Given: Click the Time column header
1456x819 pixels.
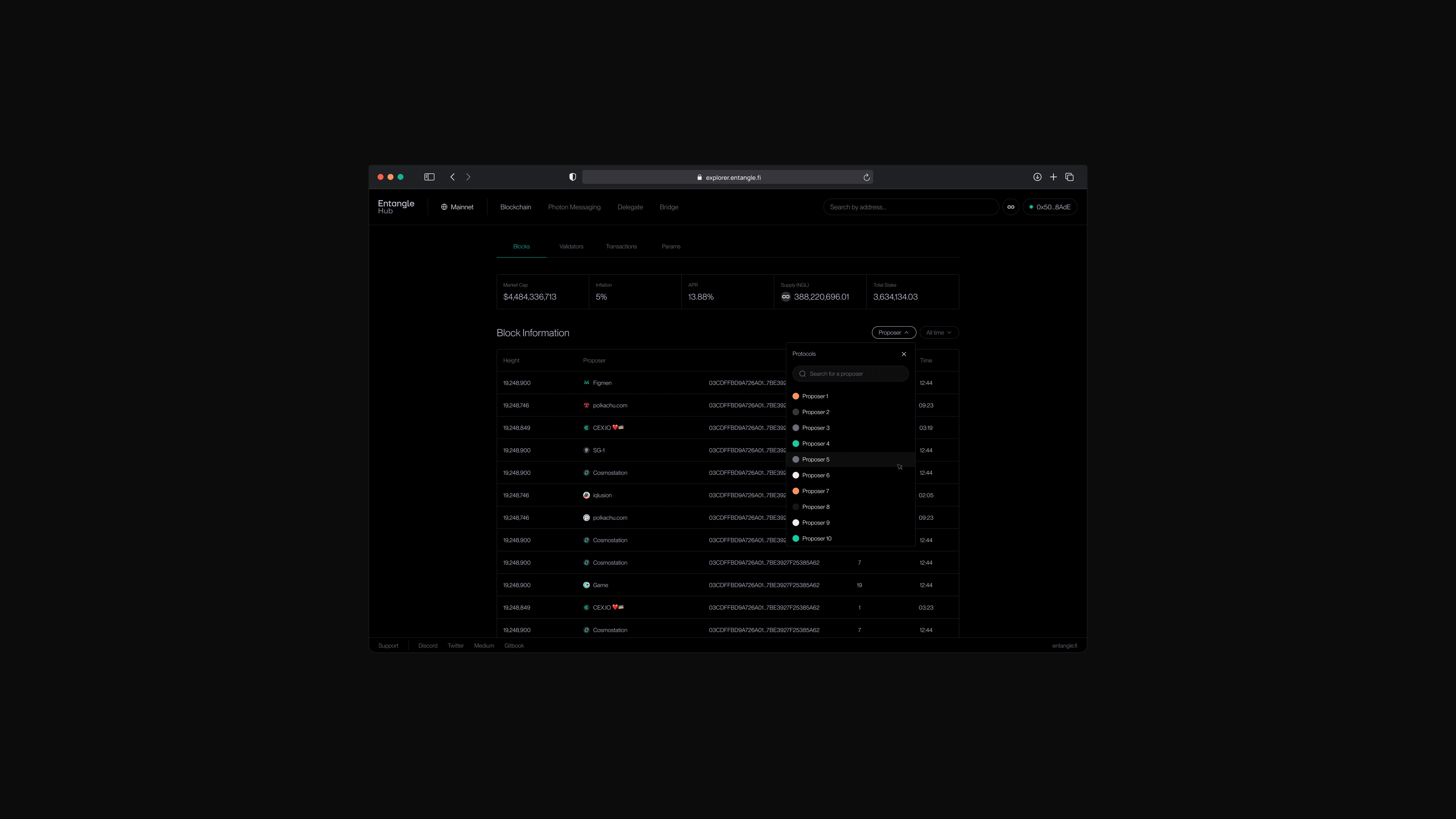Looking at the screenshot, I should coord(926,361).
